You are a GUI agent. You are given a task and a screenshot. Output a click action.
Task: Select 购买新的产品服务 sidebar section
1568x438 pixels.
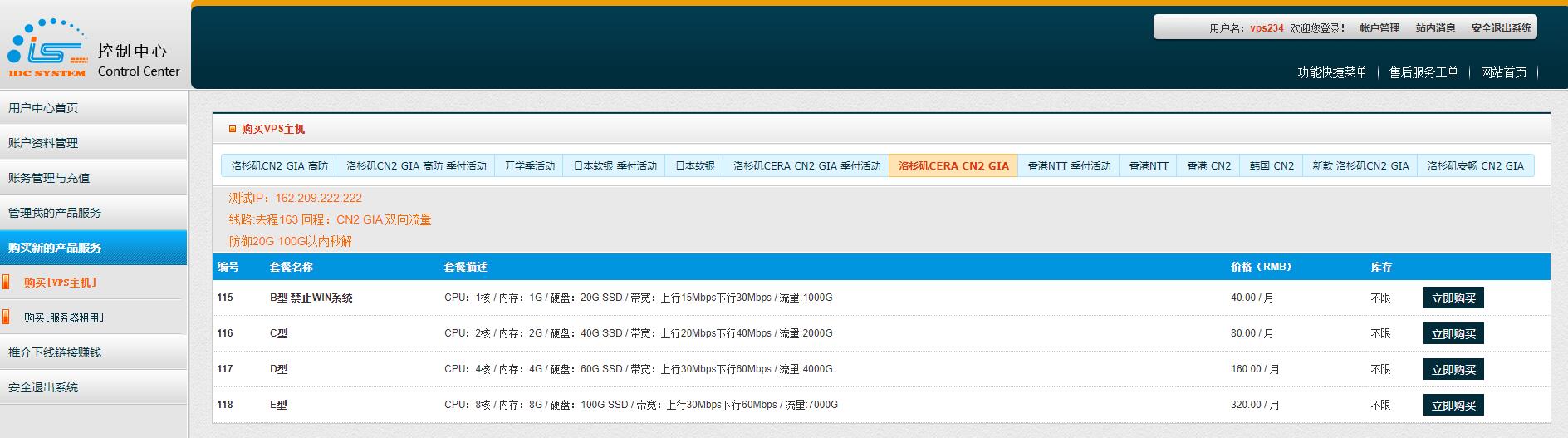93,248
